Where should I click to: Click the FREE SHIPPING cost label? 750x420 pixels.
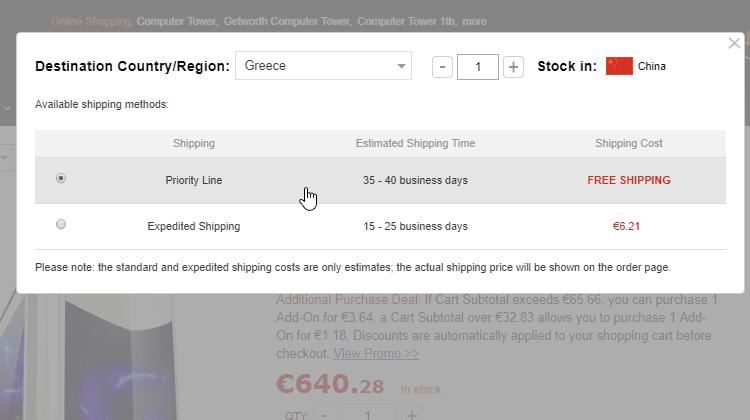(x=629, y=180)
